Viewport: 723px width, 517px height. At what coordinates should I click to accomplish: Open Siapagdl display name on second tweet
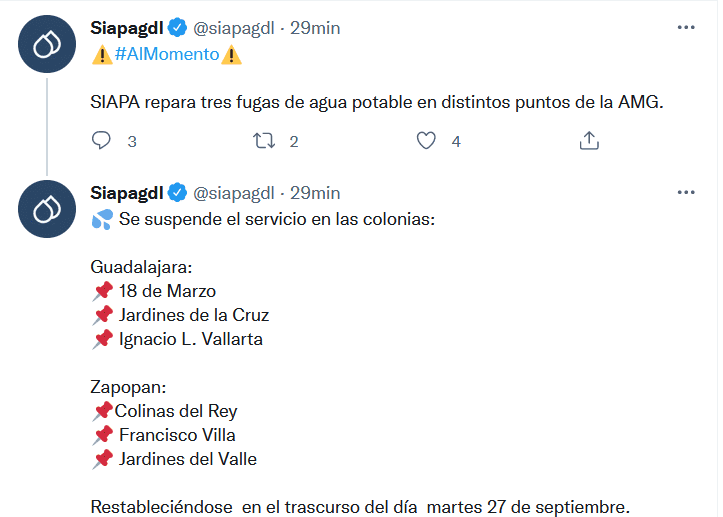pos(126,192)
